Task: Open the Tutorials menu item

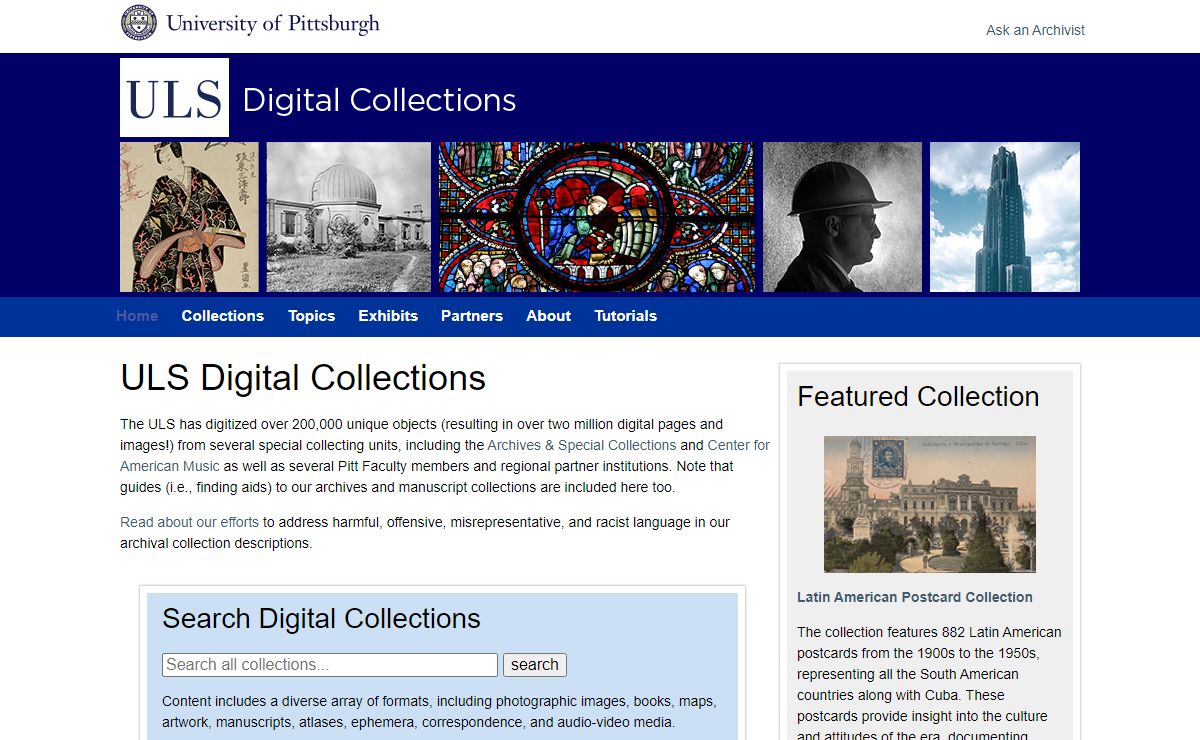Action: pos(625,316)
